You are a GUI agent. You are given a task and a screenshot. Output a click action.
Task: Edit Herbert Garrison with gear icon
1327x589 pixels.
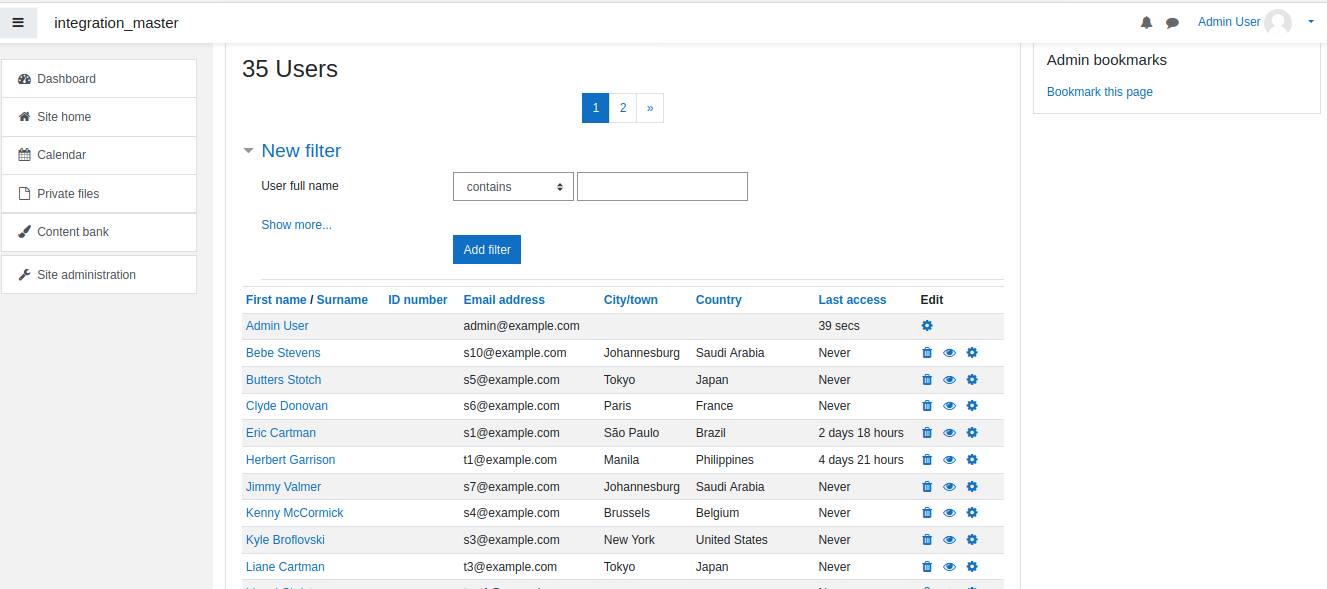972,460
